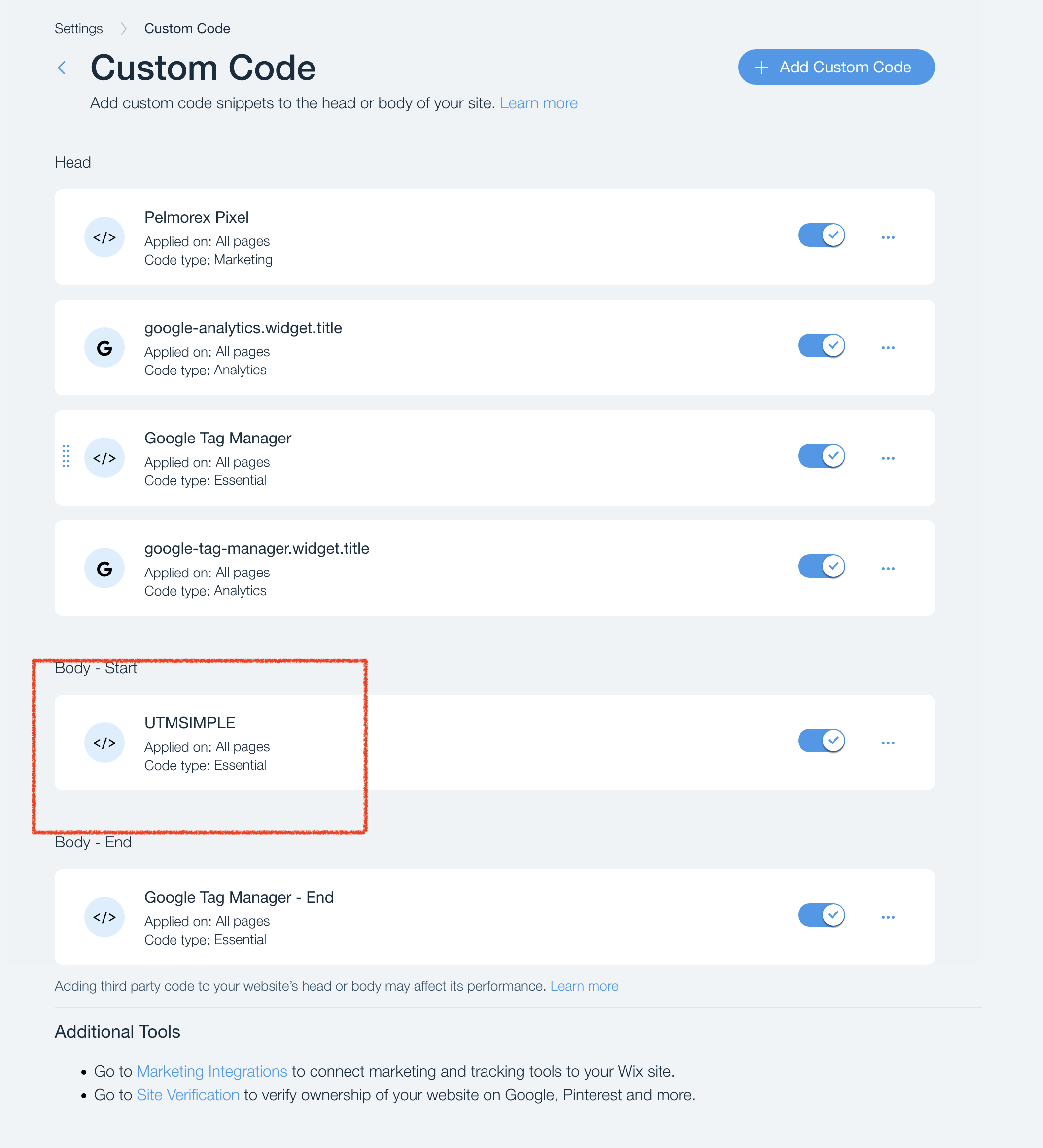
Task: Click the back arrow beside Custom Code title
Action: click(x=62, y=68)
